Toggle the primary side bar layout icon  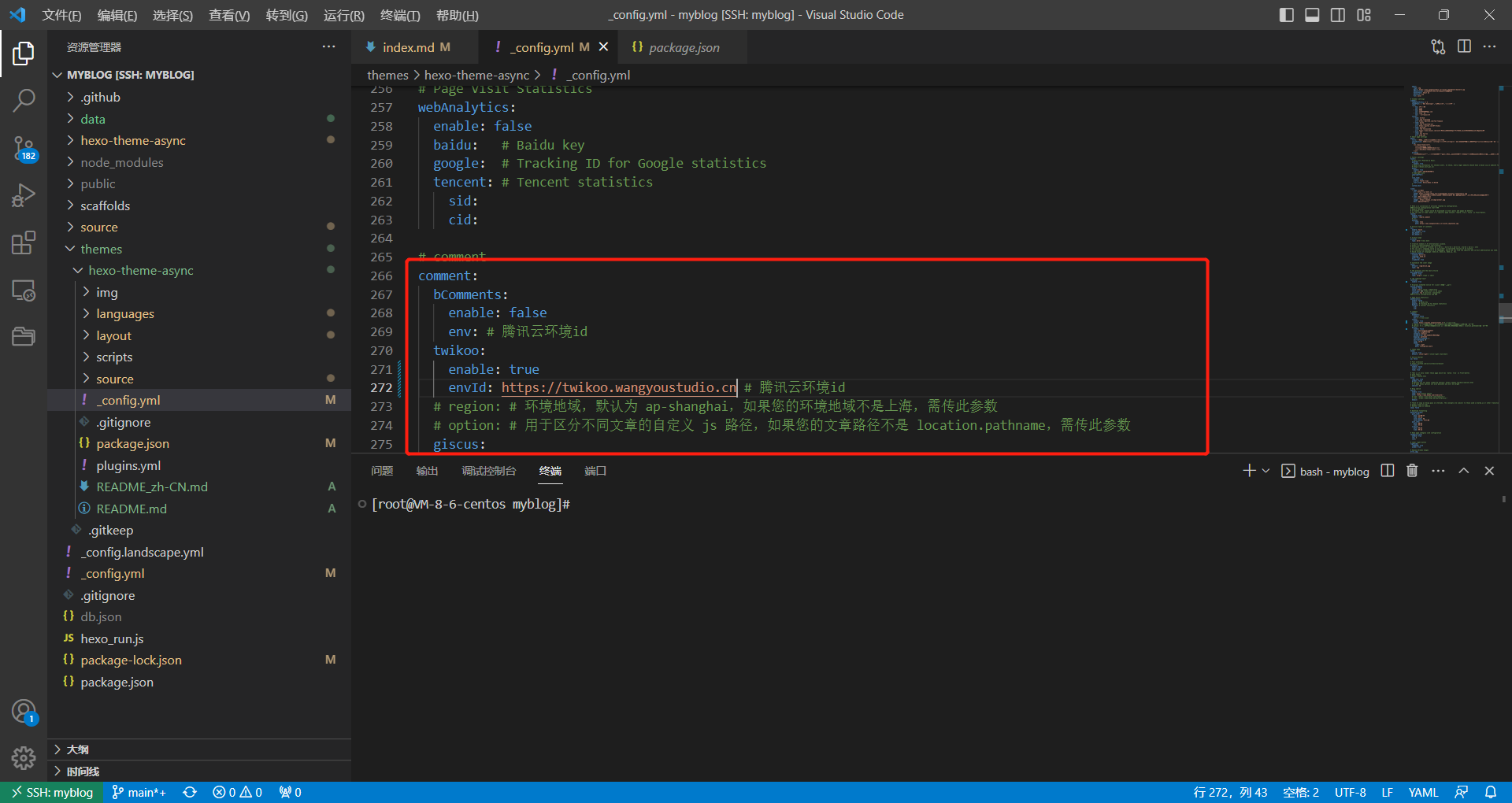pos(1287,15)
